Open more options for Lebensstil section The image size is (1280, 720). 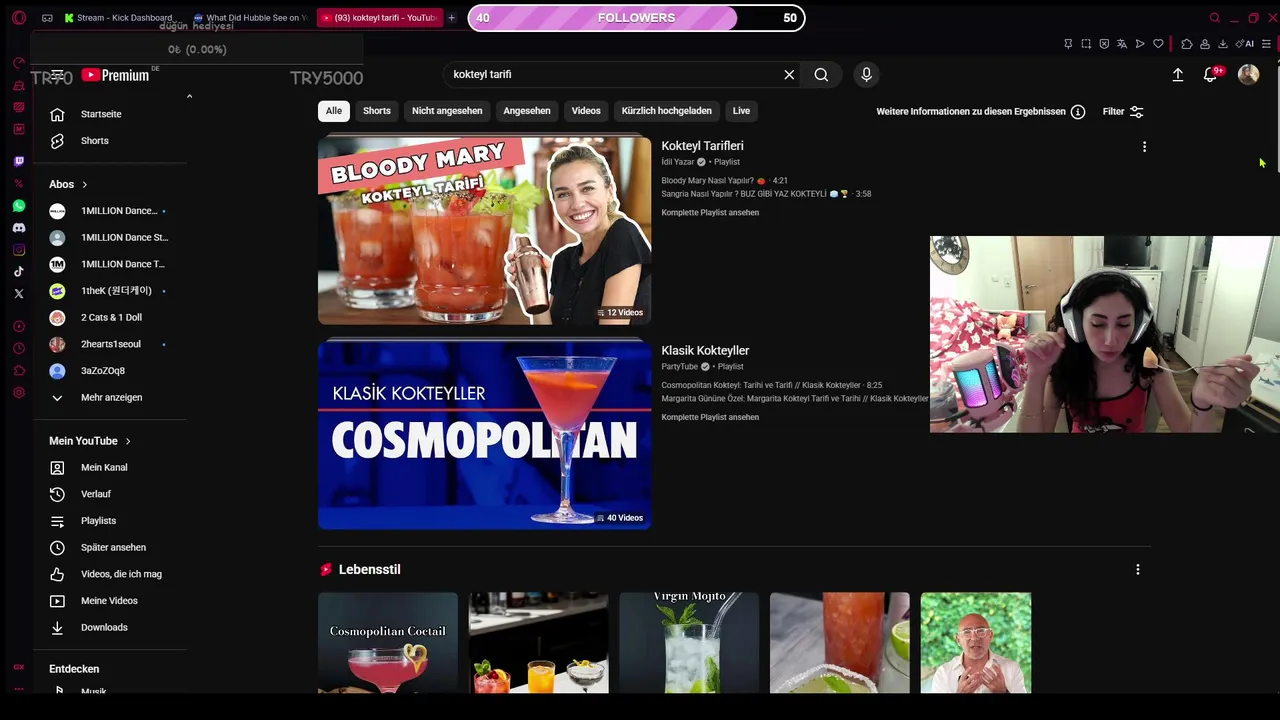coord(1137,570)
